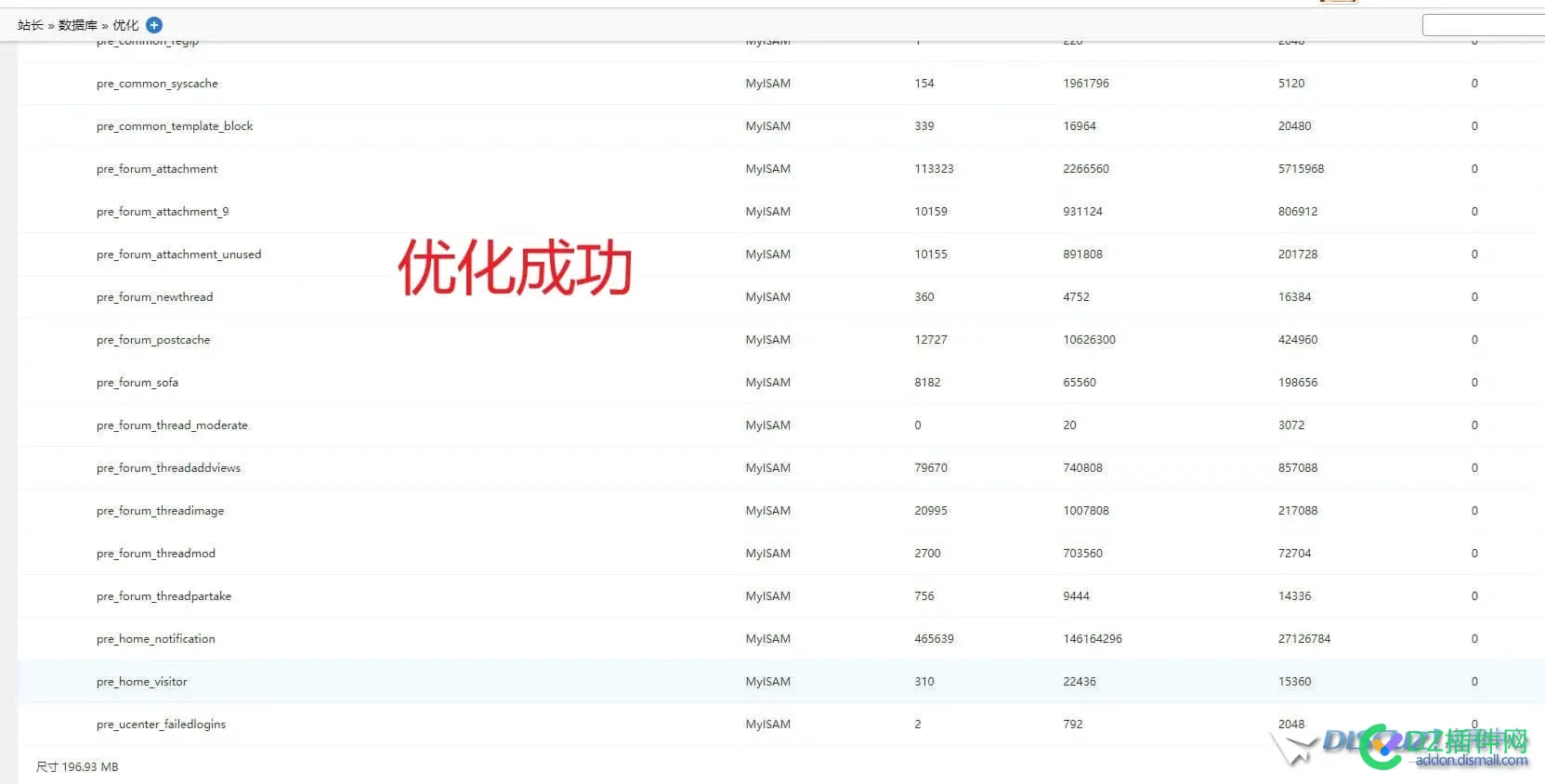The width and height of the screenshot is (1545, 784).
Task: Click data value 931124 in attachment_9 row
Action: pyautogui.click(x=1082, y=212)
